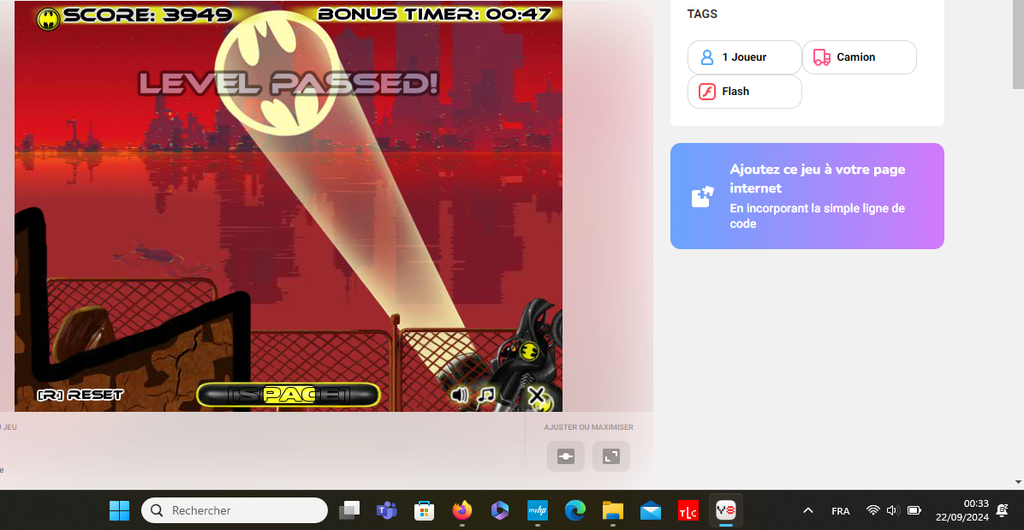Open the Flash tag

click(x=744, y=91)
